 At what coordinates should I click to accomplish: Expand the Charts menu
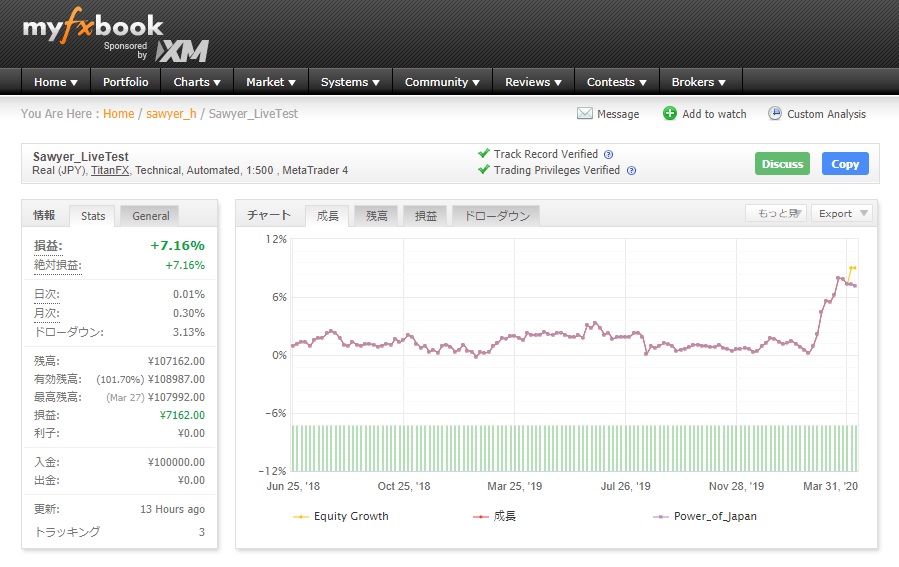(197, 82)
